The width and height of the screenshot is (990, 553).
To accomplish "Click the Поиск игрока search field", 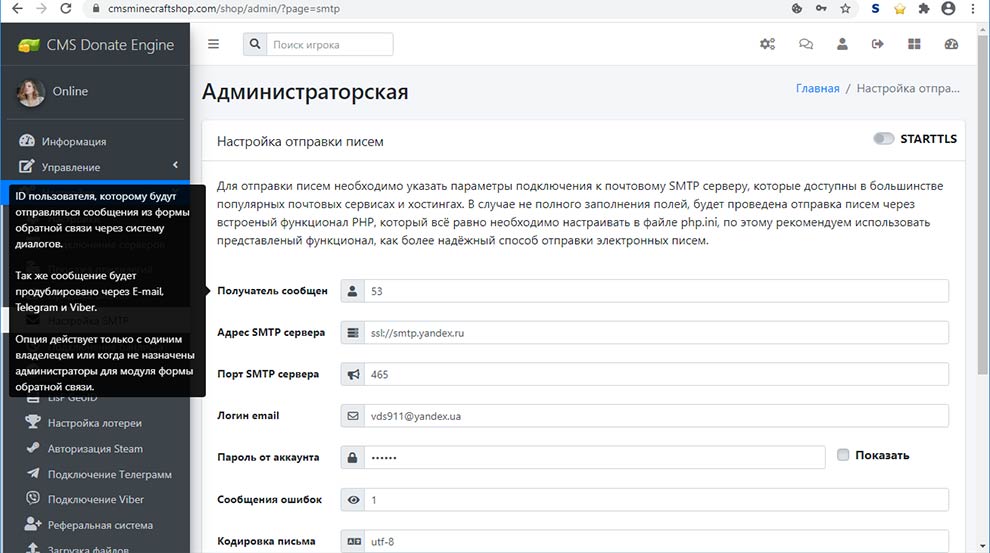I will pyautogui.click(x=329, y=44).
